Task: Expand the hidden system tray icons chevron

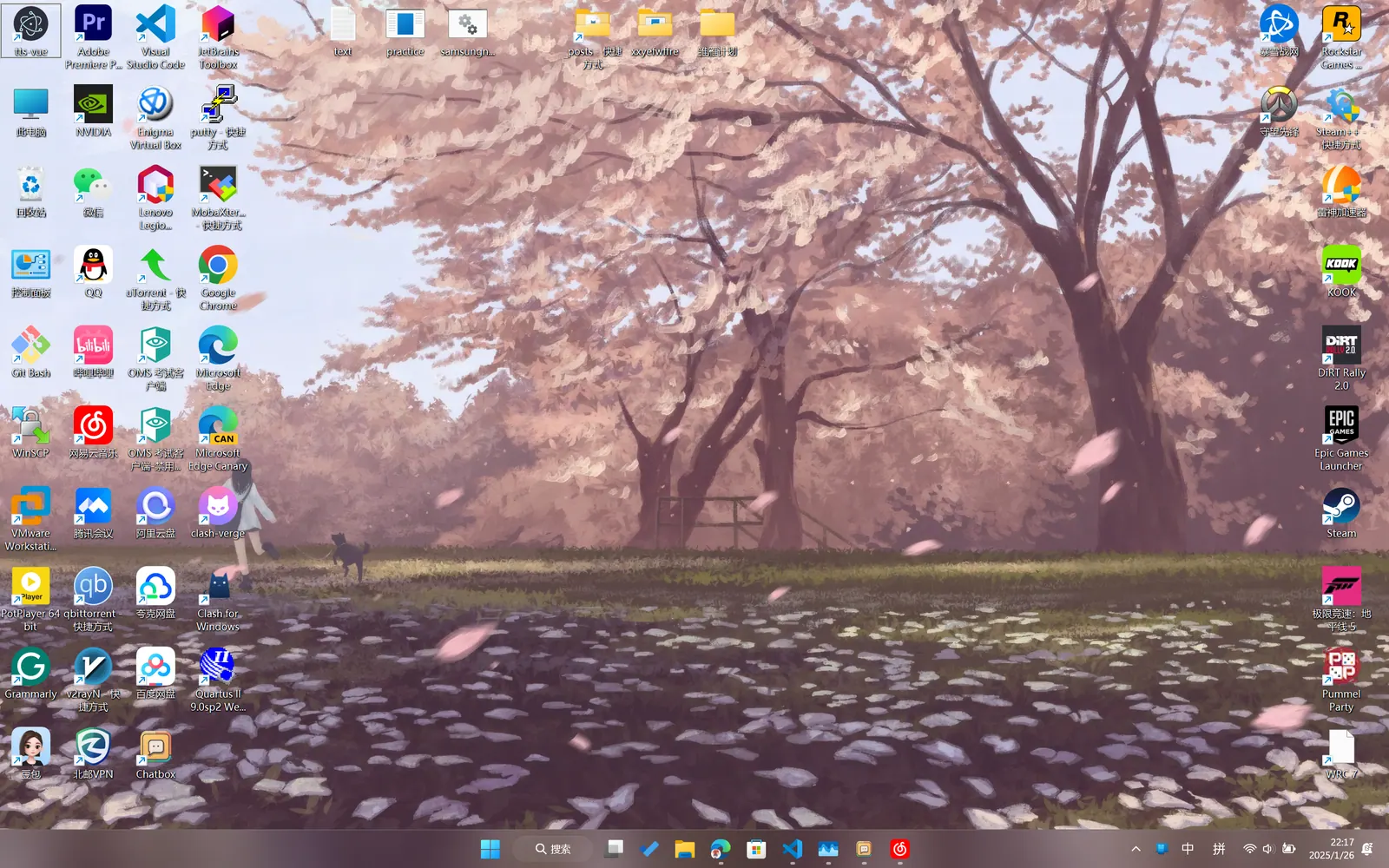Action: click(x=1136, y=849)
